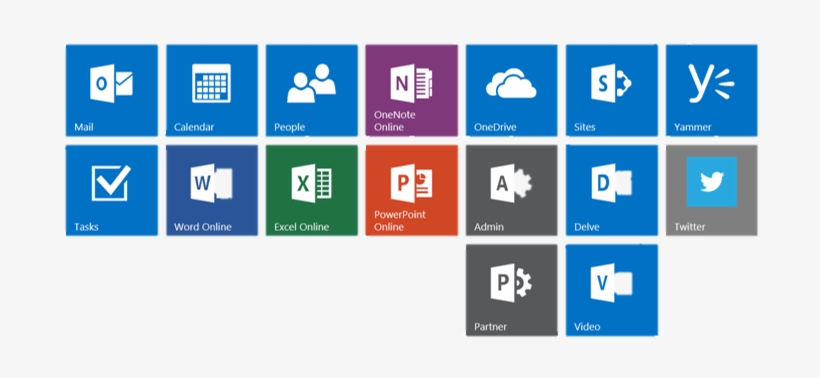Launch Excel Online
This screenshot has height=378, width=820.
[x=312, y=190]
